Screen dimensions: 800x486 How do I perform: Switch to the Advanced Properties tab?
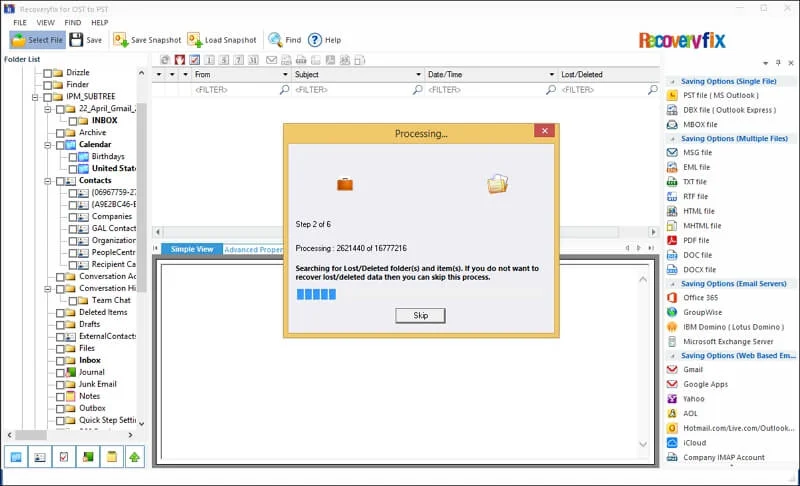[x=253, y=249]
